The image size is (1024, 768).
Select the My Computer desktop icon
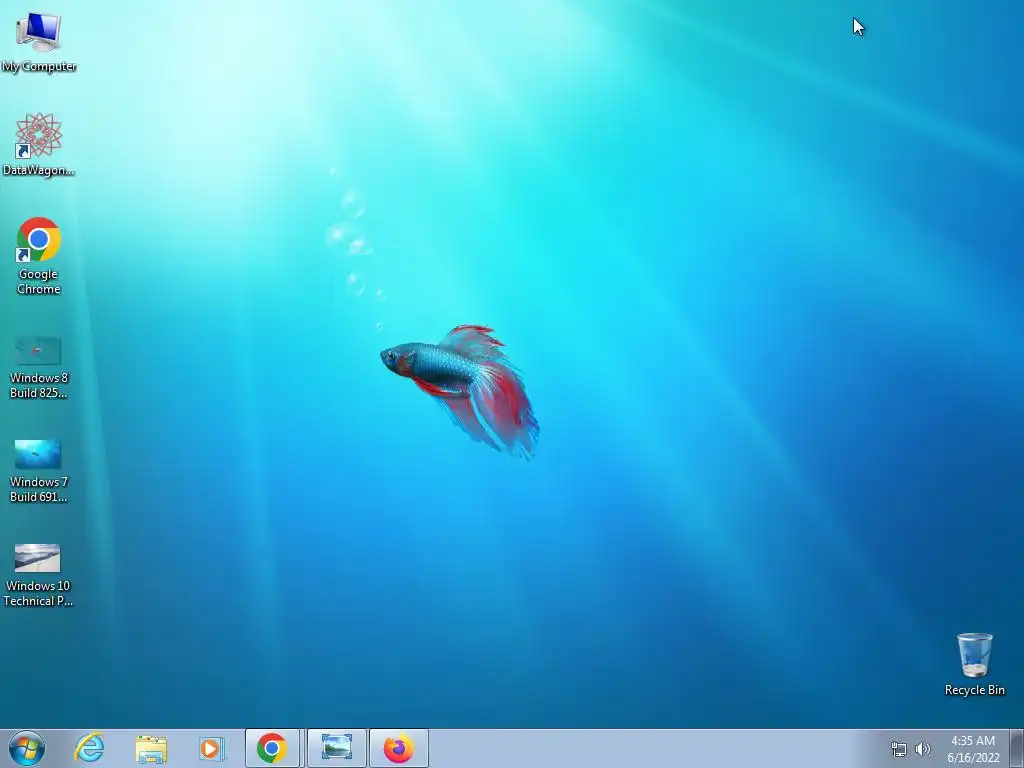click(x=39, y=42)
